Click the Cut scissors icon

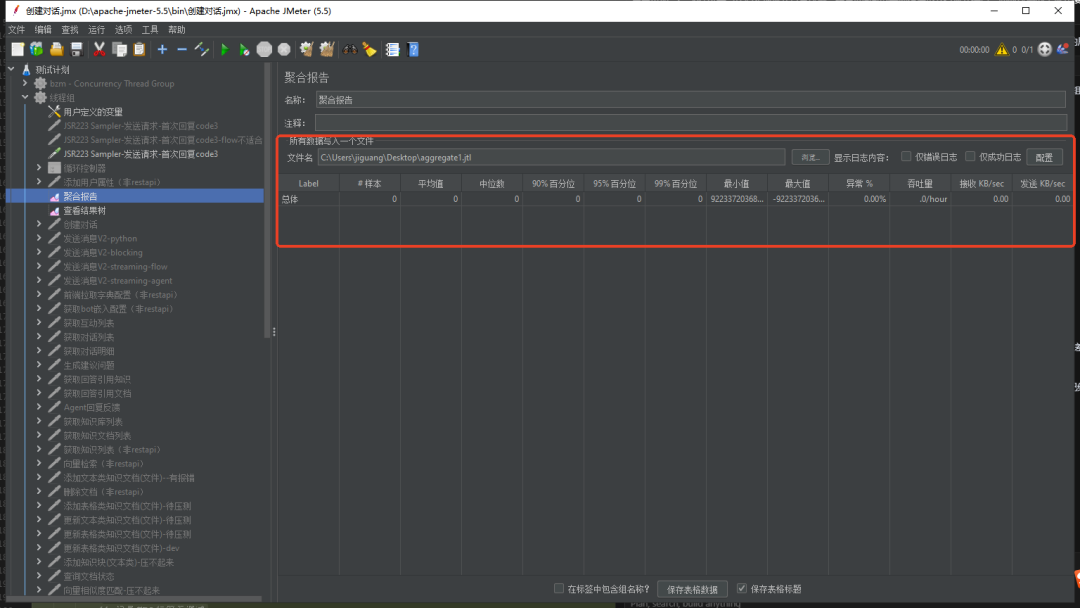click(99, 49)
